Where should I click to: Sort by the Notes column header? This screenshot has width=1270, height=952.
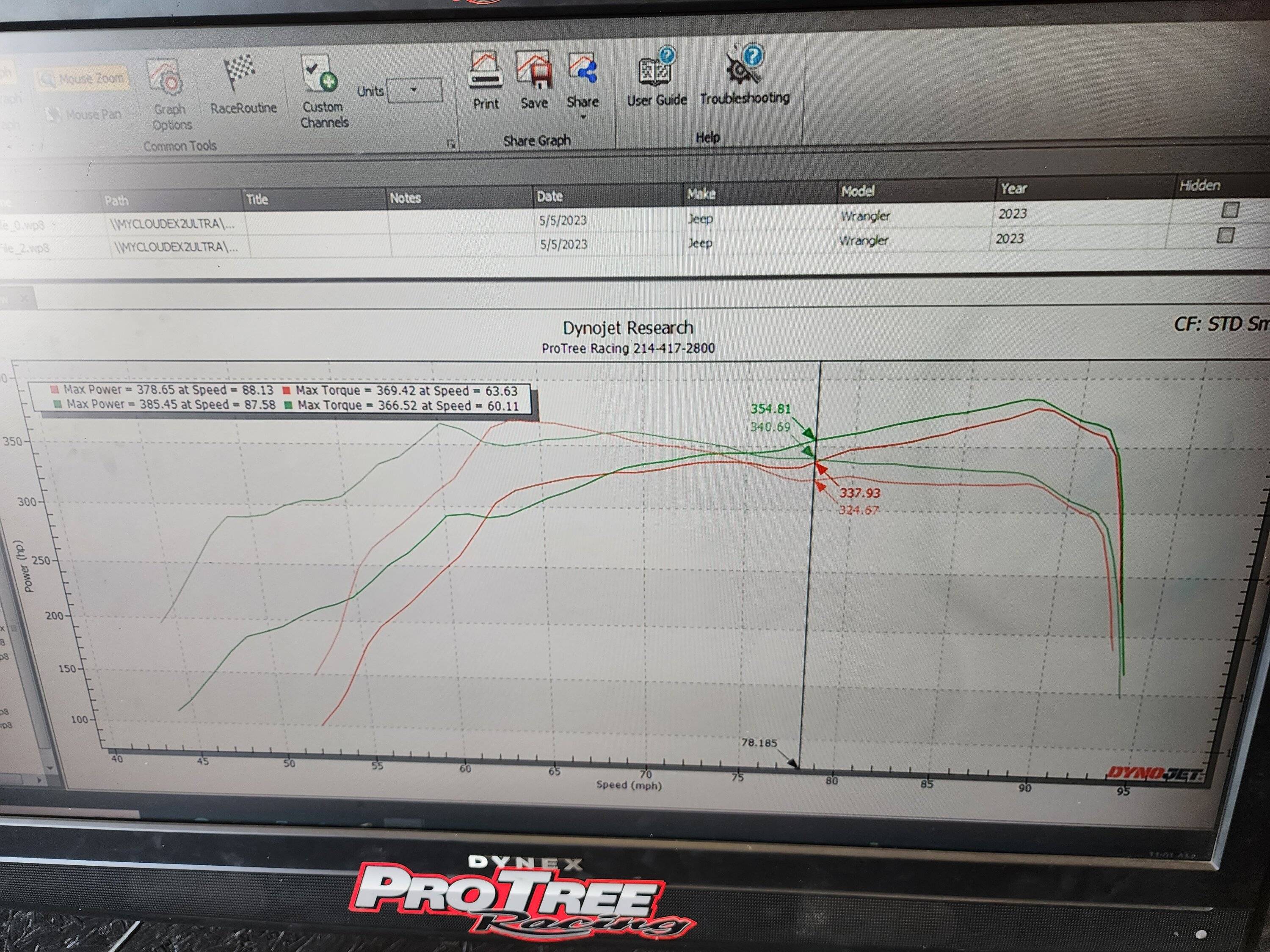406,198
